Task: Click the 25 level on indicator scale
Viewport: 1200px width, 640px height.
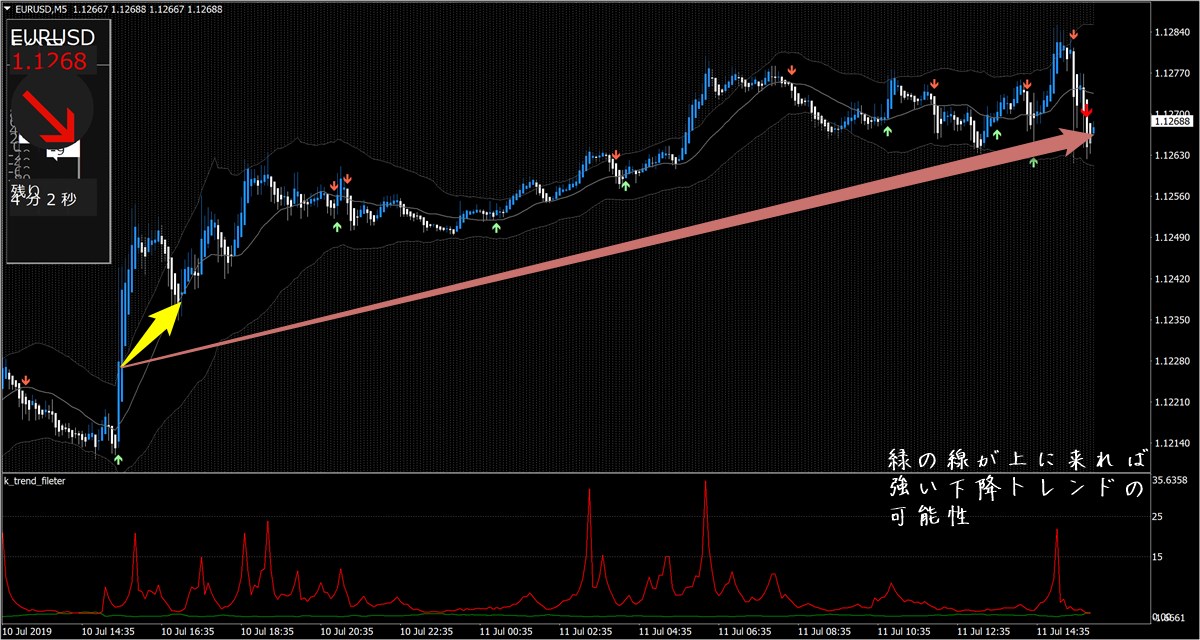Action: [x=1158, y=517]
